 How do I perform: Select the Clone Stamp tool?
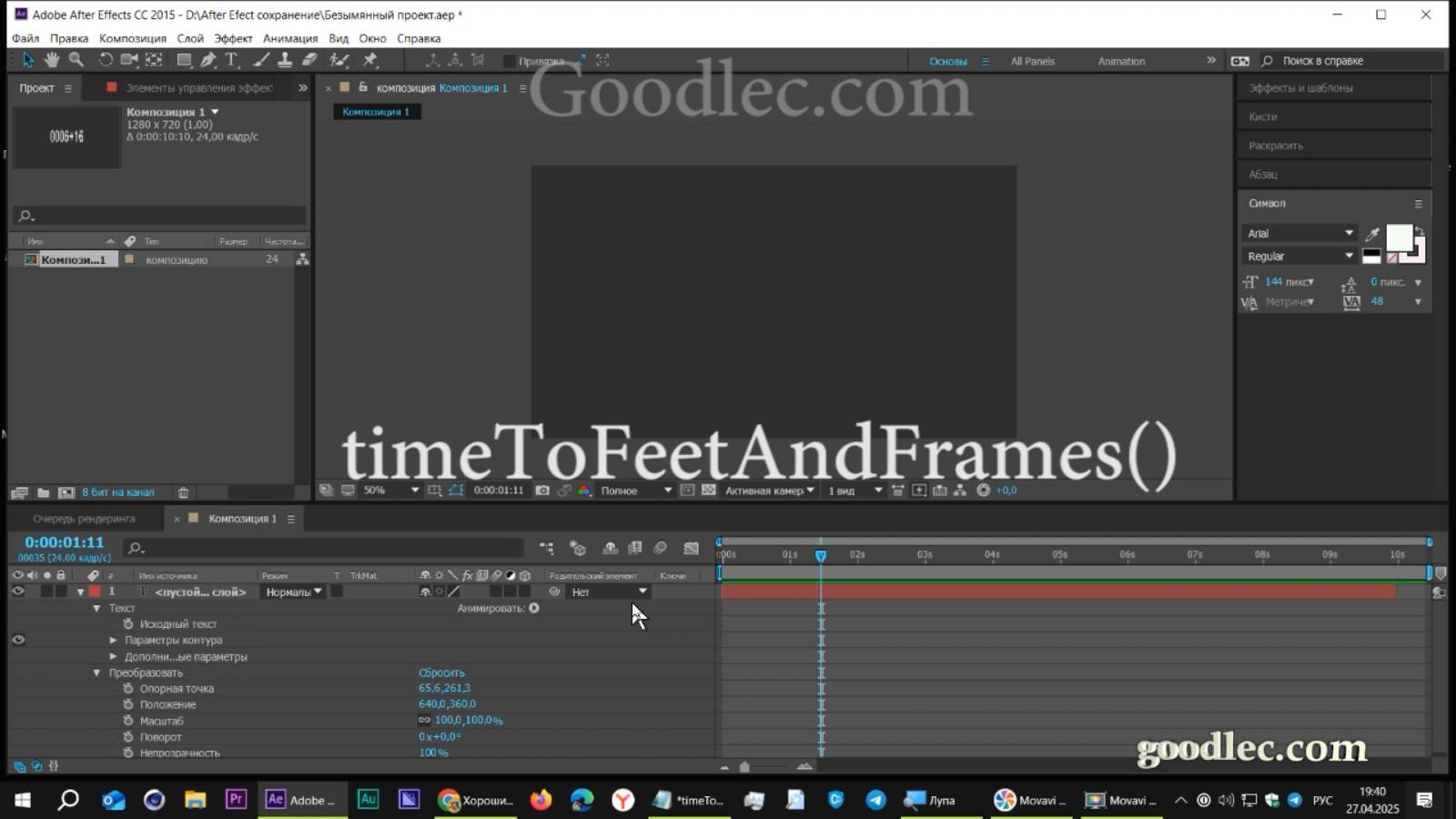[x=285, y=60]
